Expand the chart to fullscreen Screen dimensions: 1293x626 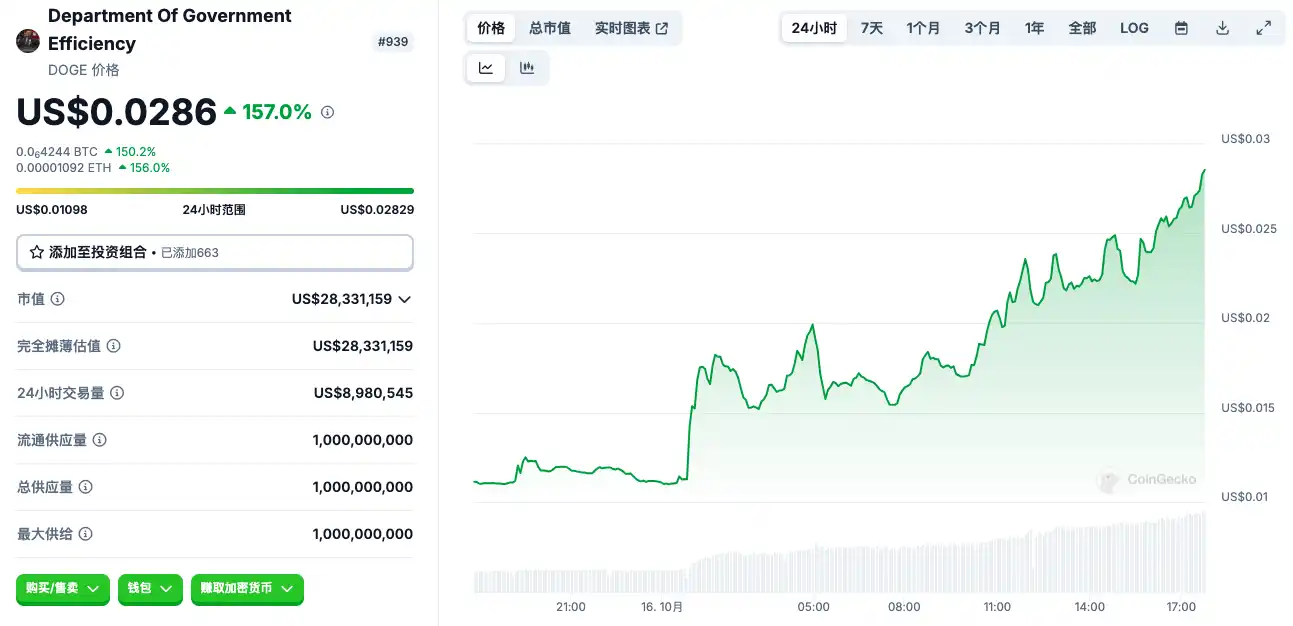click(1264, 28)
